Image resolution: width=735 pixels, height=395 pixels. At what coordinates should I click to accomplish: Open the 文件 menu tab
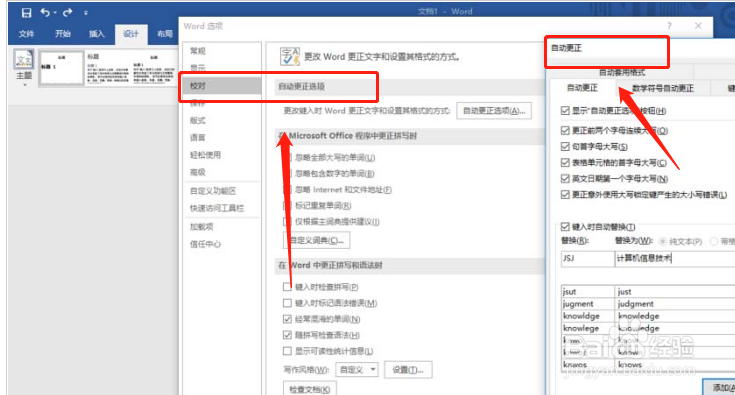point(26,34)
